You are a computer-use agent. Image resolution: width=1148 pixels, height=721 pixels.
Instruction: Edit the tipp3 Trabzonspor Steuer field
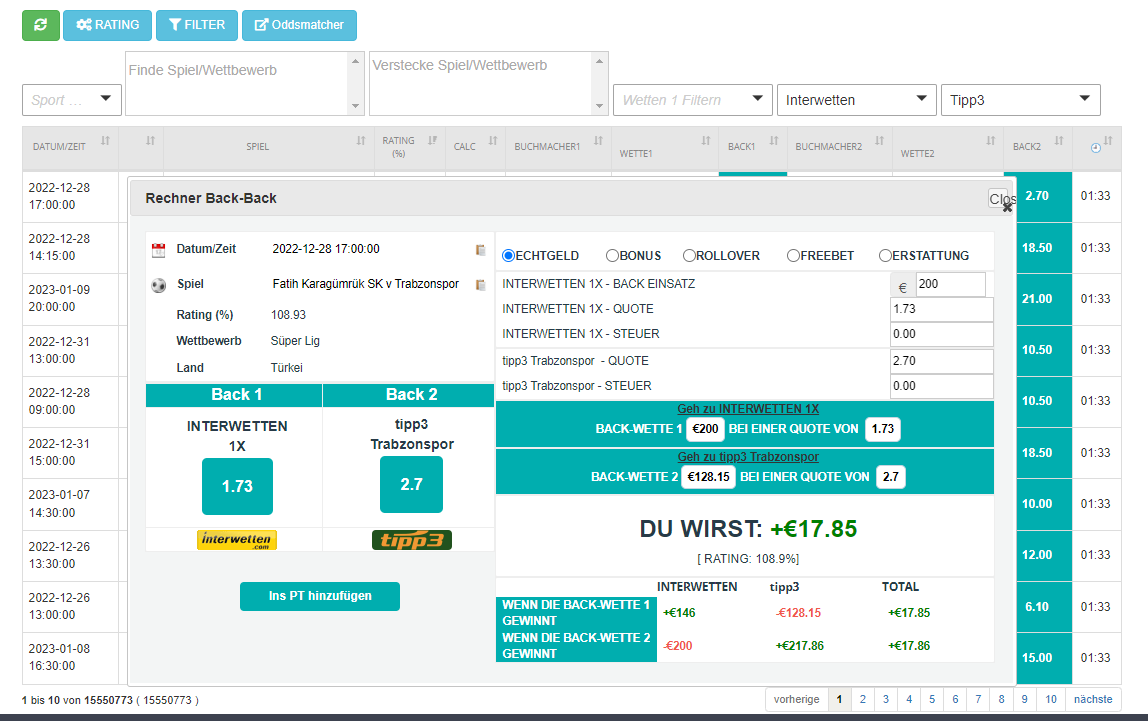point(942,386)
